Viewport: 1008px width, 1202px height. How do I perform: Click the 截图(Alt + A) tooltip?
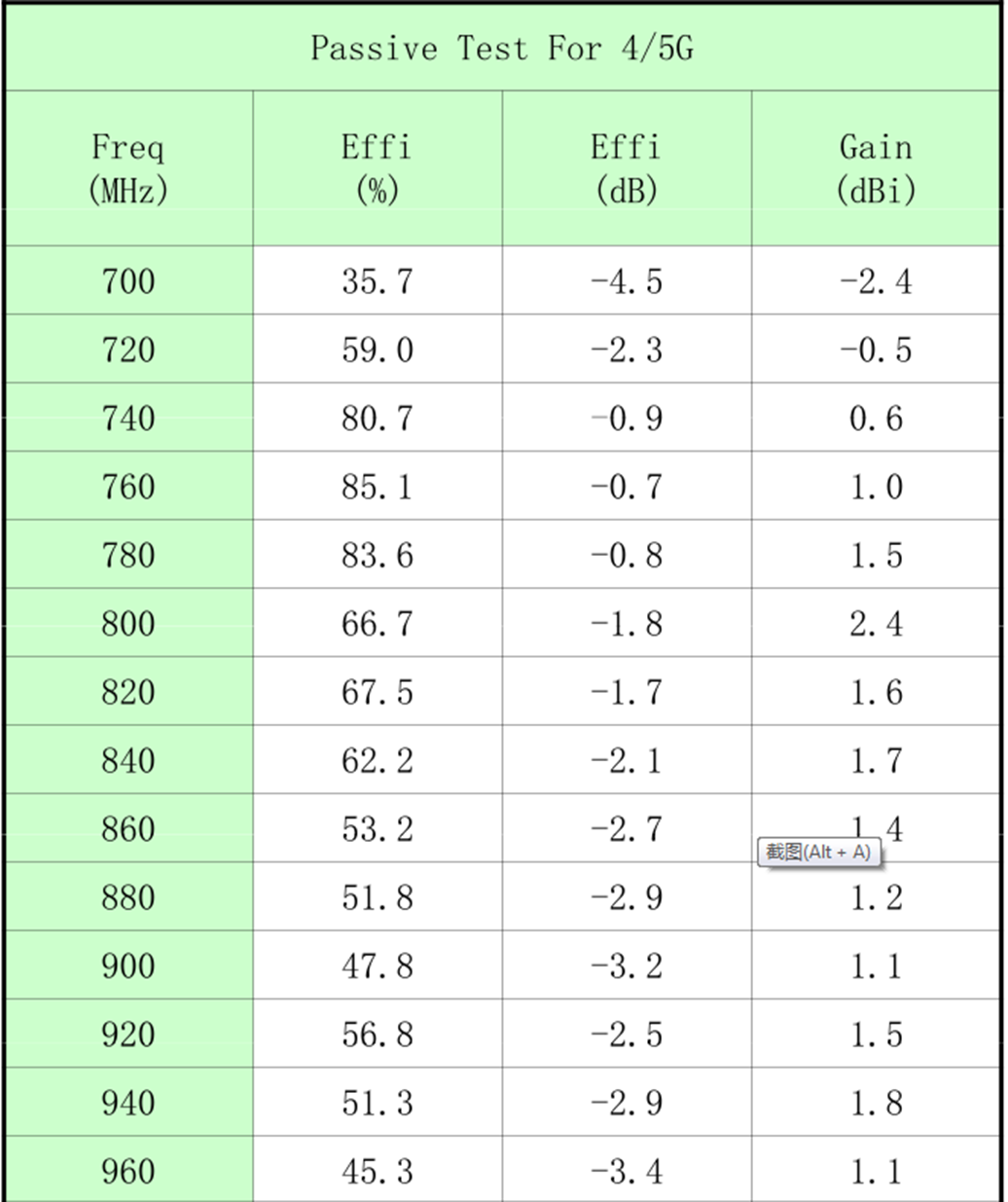tap(818, 853)
